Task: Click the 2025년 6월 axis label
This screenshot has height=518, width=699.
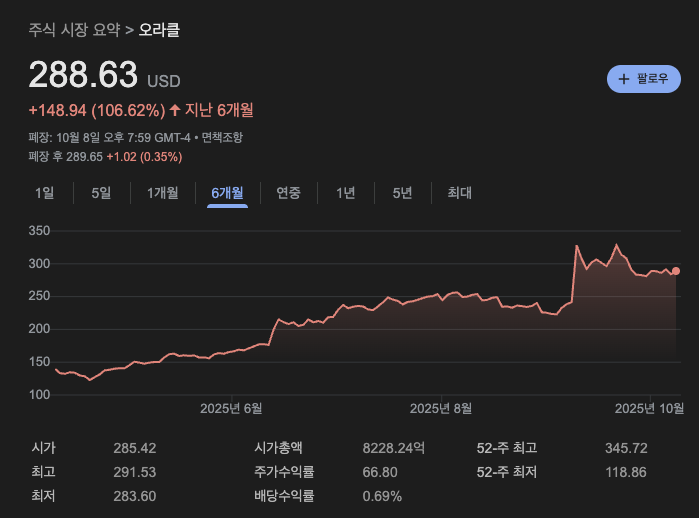Action: (x=231, y=408)
